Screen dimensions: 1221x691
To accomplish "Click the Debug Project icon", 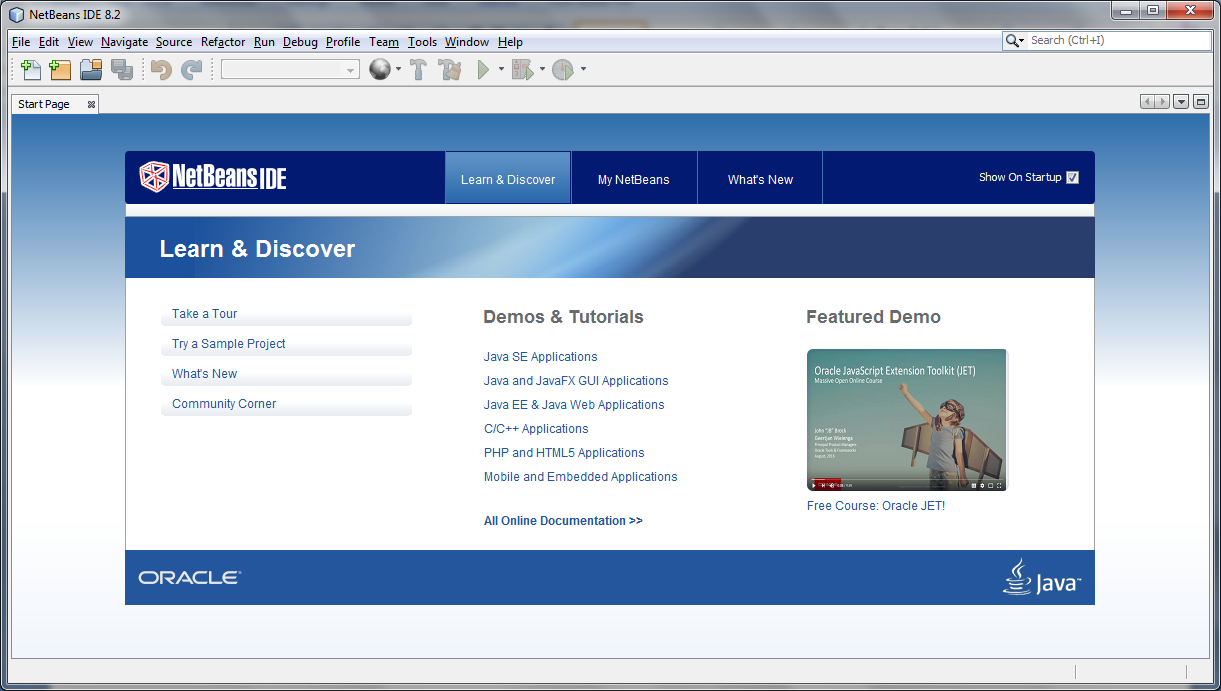I will 523,70.
